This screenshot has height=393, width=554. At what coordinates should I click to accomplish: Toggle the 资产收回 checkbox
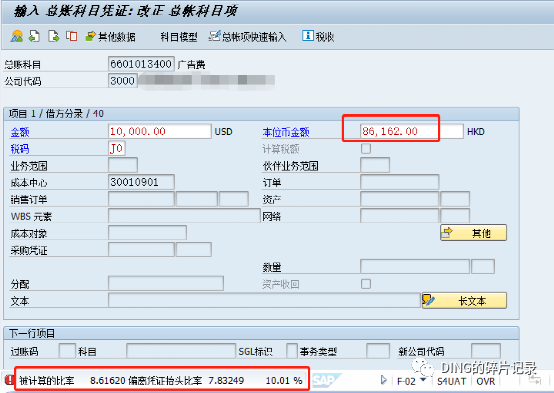(x=366, y=284)
